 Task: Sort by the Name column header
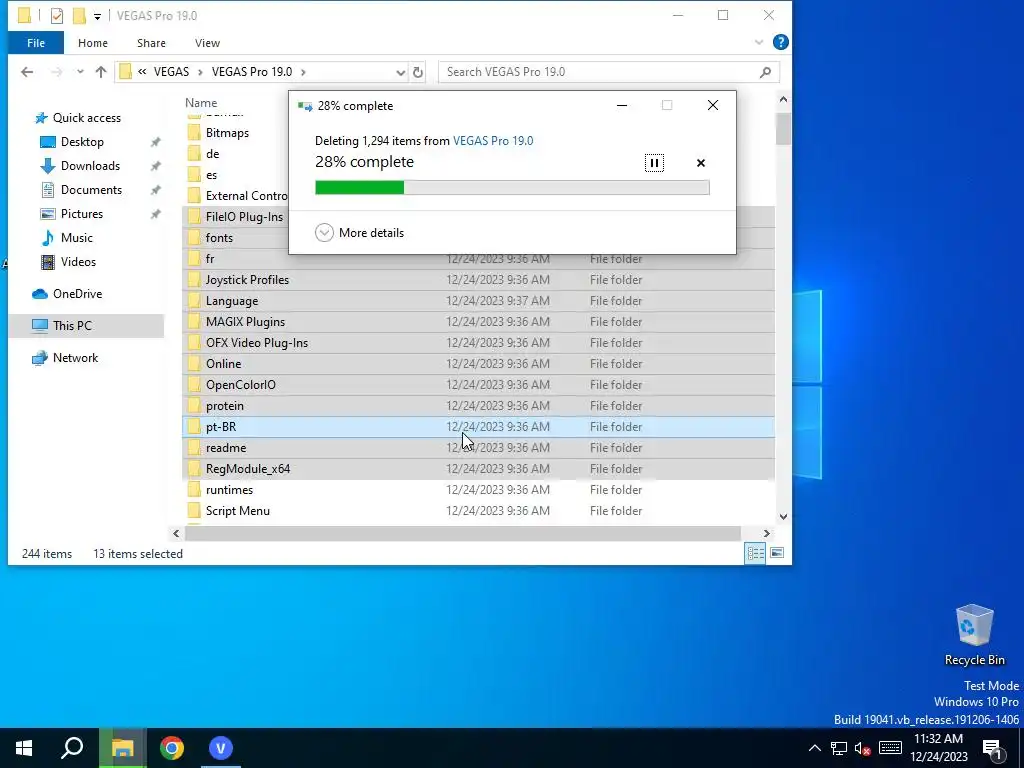pos(201,103)
